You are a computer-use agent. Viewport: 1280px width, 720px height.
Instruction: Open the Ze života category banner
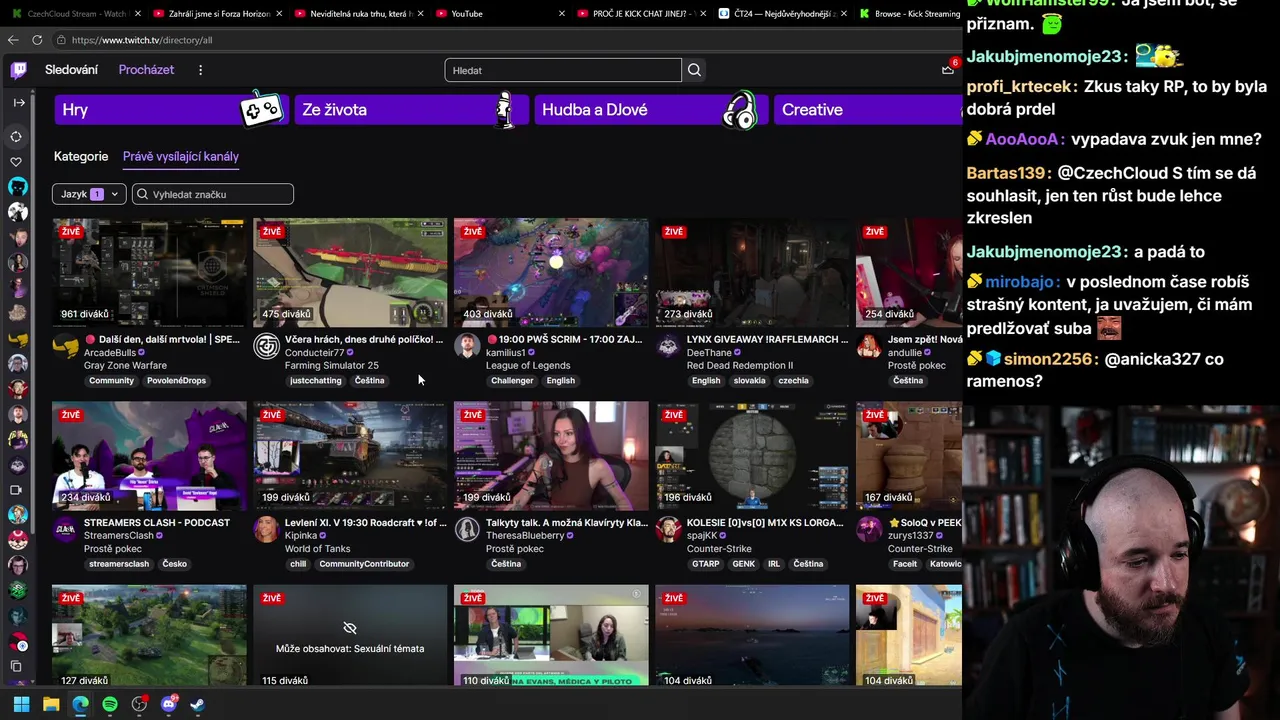coord(410,110)
